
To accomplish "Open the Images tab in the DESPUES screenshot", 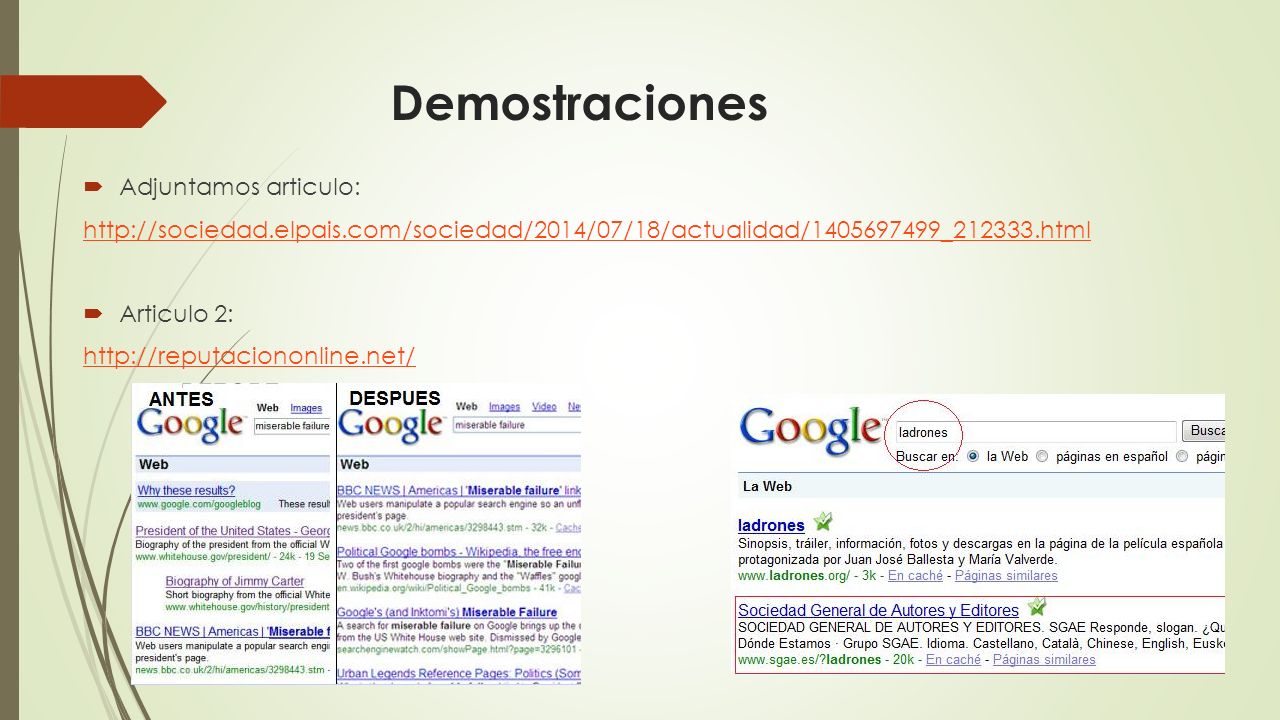I will pos(504,407).
